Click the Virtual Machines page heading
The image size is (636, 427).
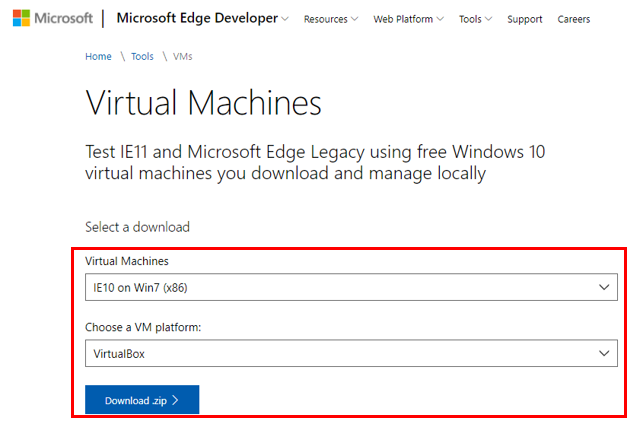(x=204, y=103)
